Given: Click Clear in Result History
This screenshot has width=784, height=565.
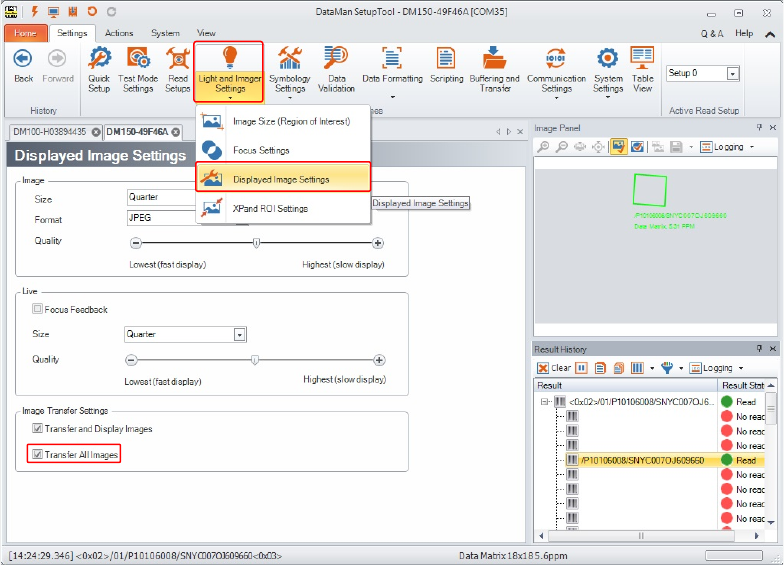Looking at the screenshot, I should 554,368.
